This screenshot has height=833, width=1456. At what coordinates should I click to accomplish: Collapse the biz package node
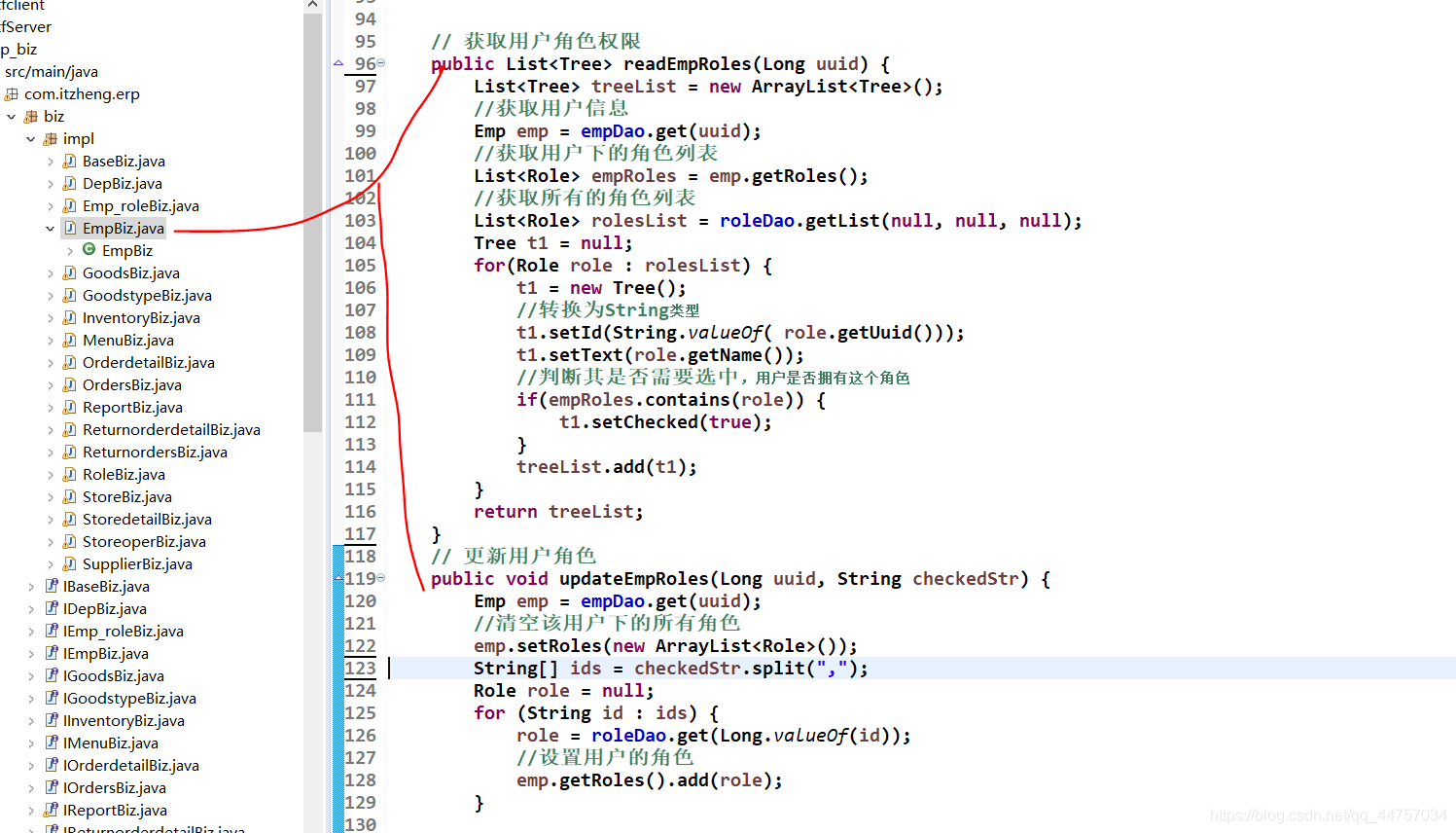click(11, 117)
